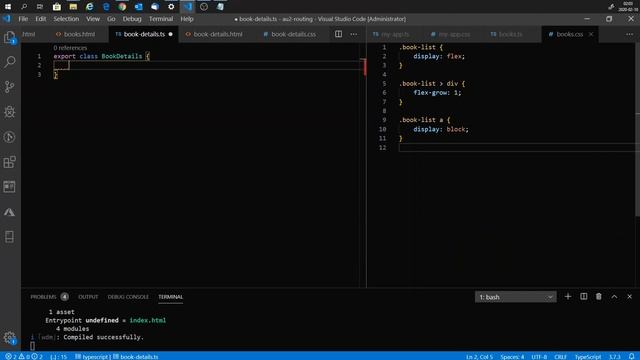640x360 pixels.
Task: Open the Debug menu
Action: [132, 19]
